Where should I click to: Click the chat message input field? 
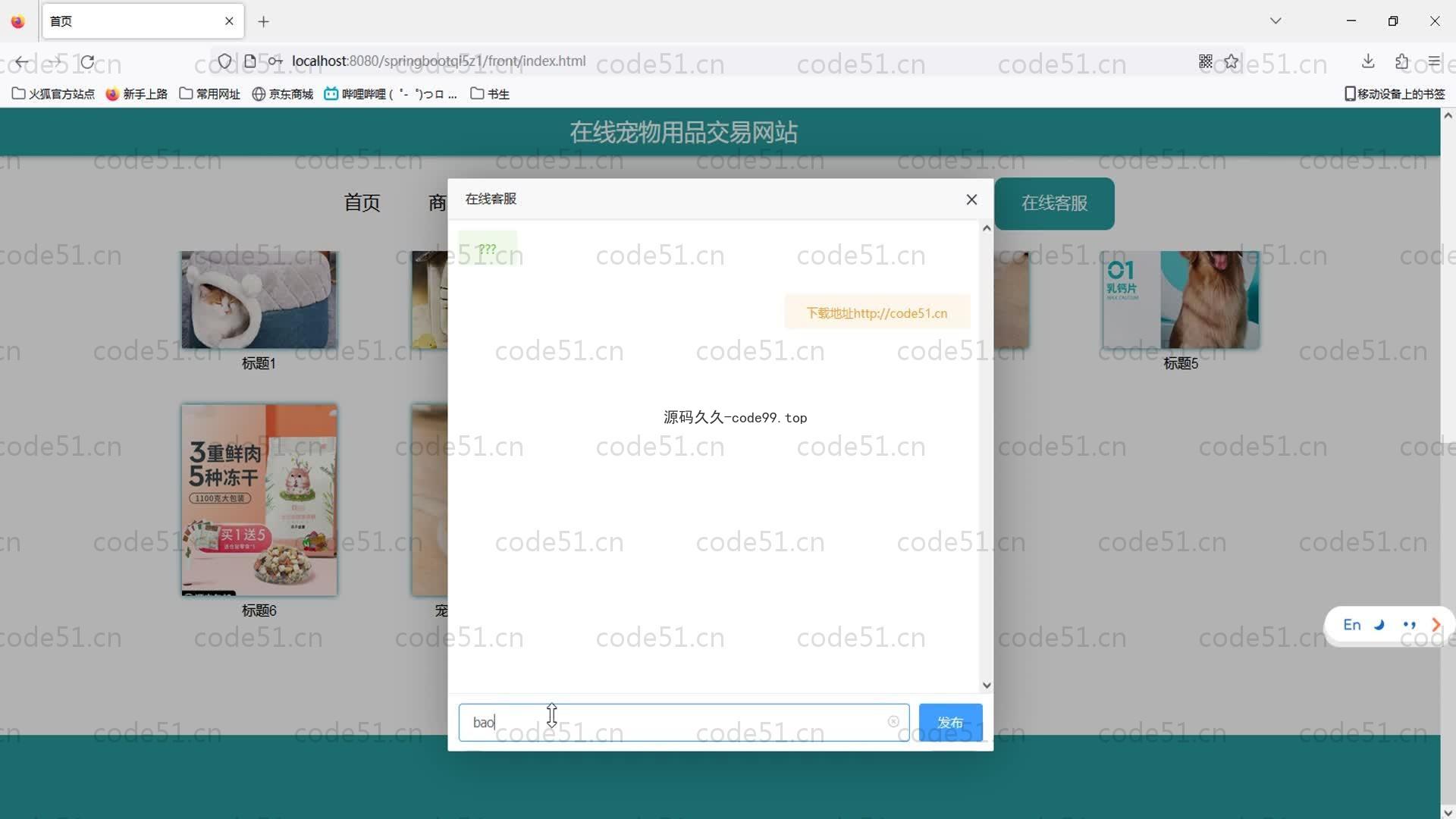point(683,722)
